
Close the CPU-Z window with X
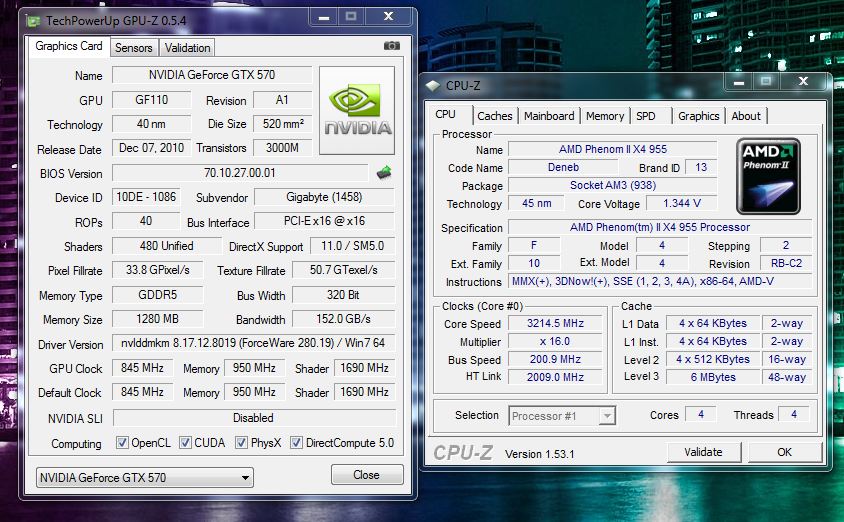point(803,81)
